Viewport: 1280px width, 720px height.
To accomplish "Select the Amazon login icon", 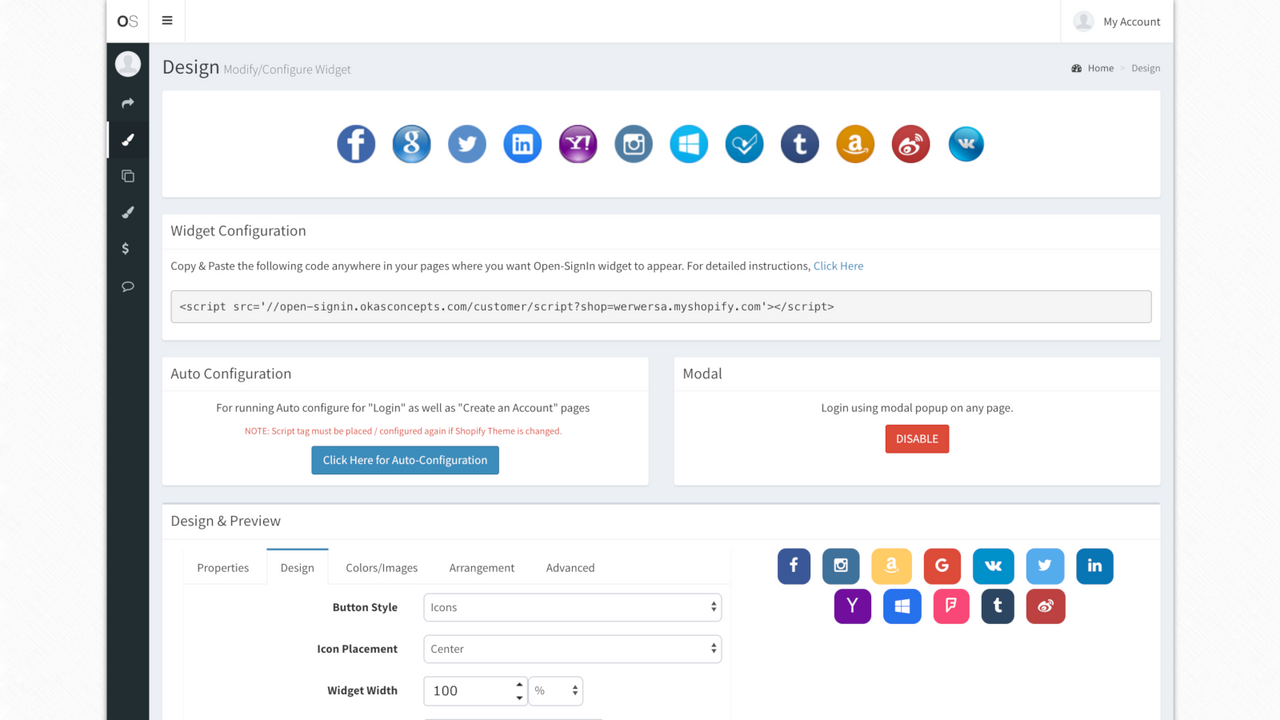I will coord(855,144).
